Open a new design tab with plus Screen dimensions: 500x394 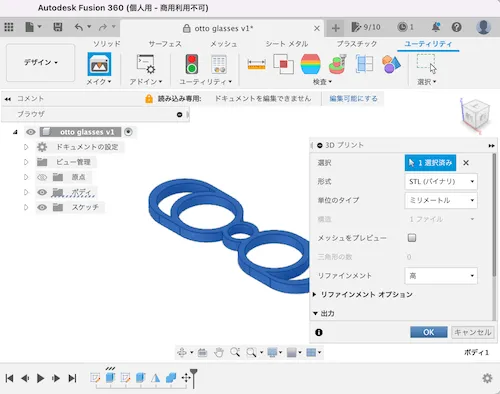pos(336,28)
